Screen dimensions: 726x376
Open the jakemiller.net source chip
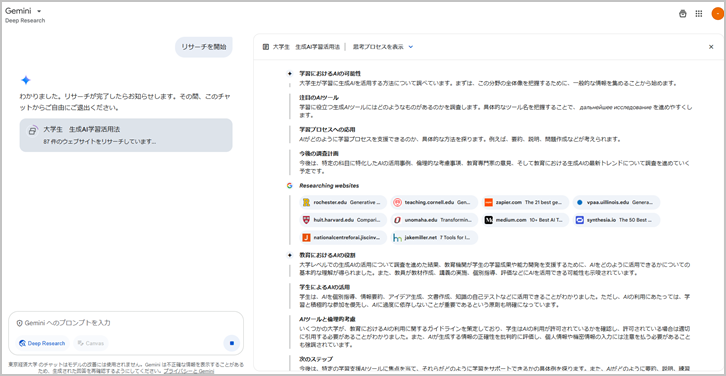(x=434, y=238)
